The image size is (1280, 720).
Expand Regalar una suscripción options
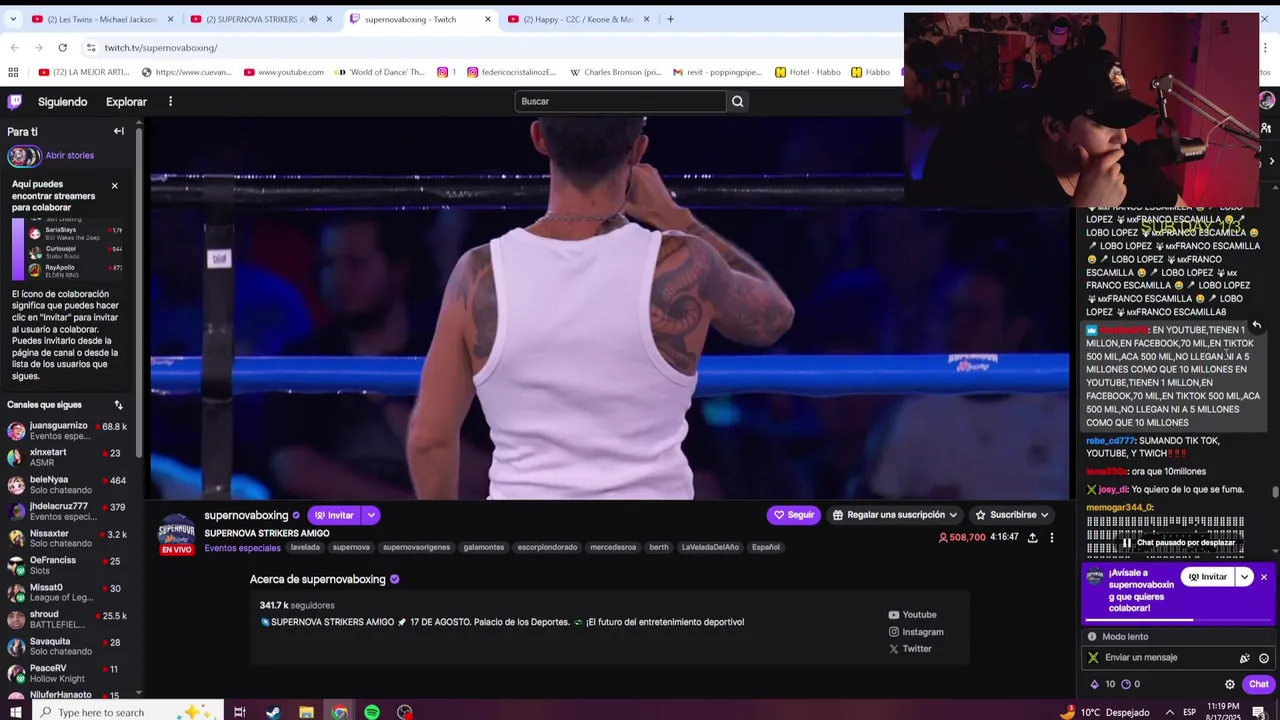953,515
